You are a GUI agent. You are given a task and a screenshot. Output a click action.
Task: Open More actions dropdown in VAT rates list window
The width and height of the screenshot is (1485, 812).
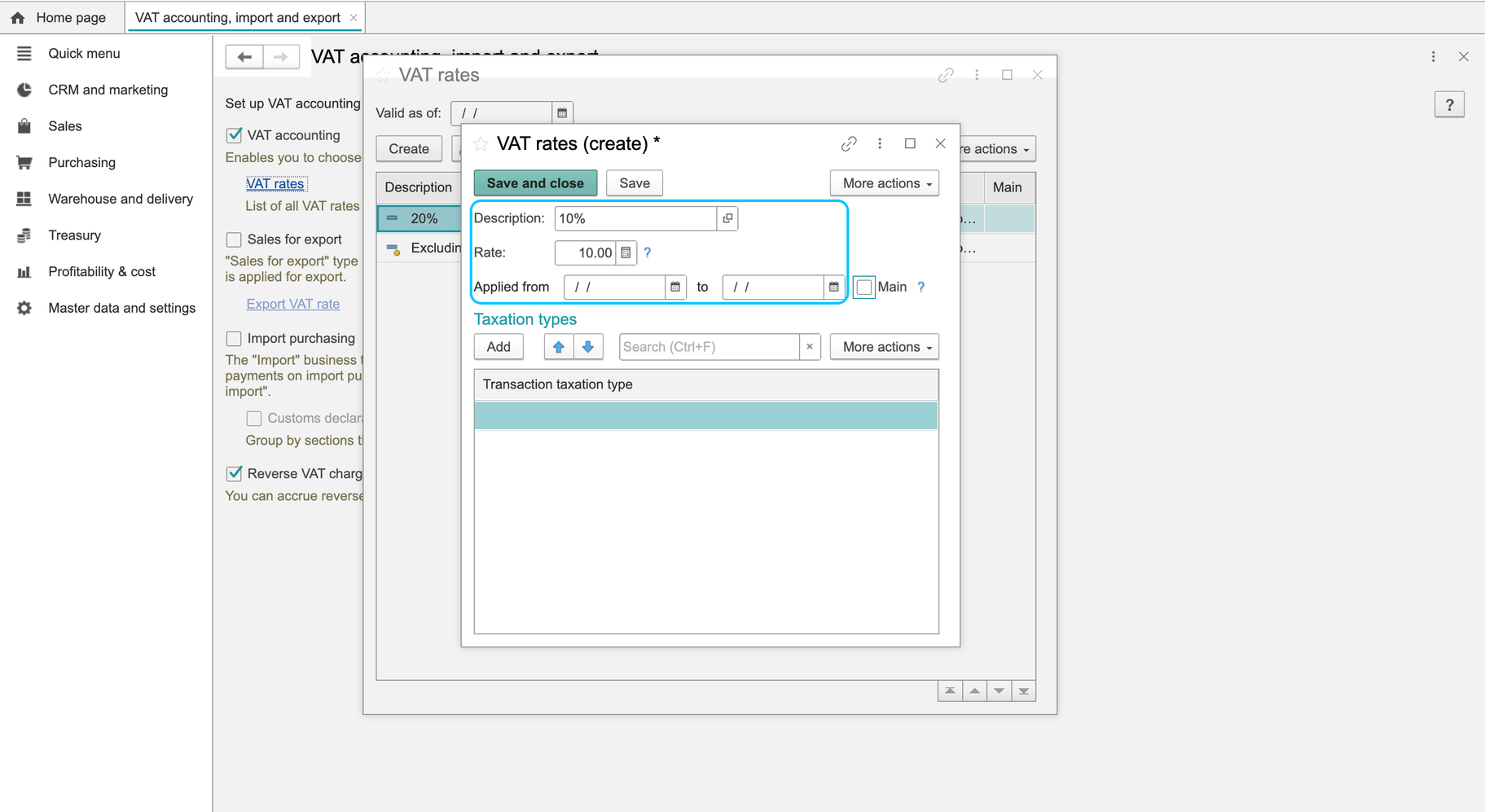click(997, 149)
